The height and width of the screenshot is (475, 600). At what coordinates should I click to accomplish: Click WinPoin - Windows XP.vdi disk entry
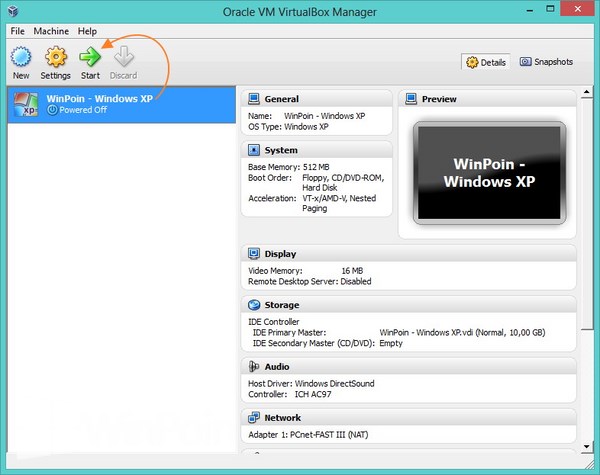pyautogui.click(x=462, y=333)
